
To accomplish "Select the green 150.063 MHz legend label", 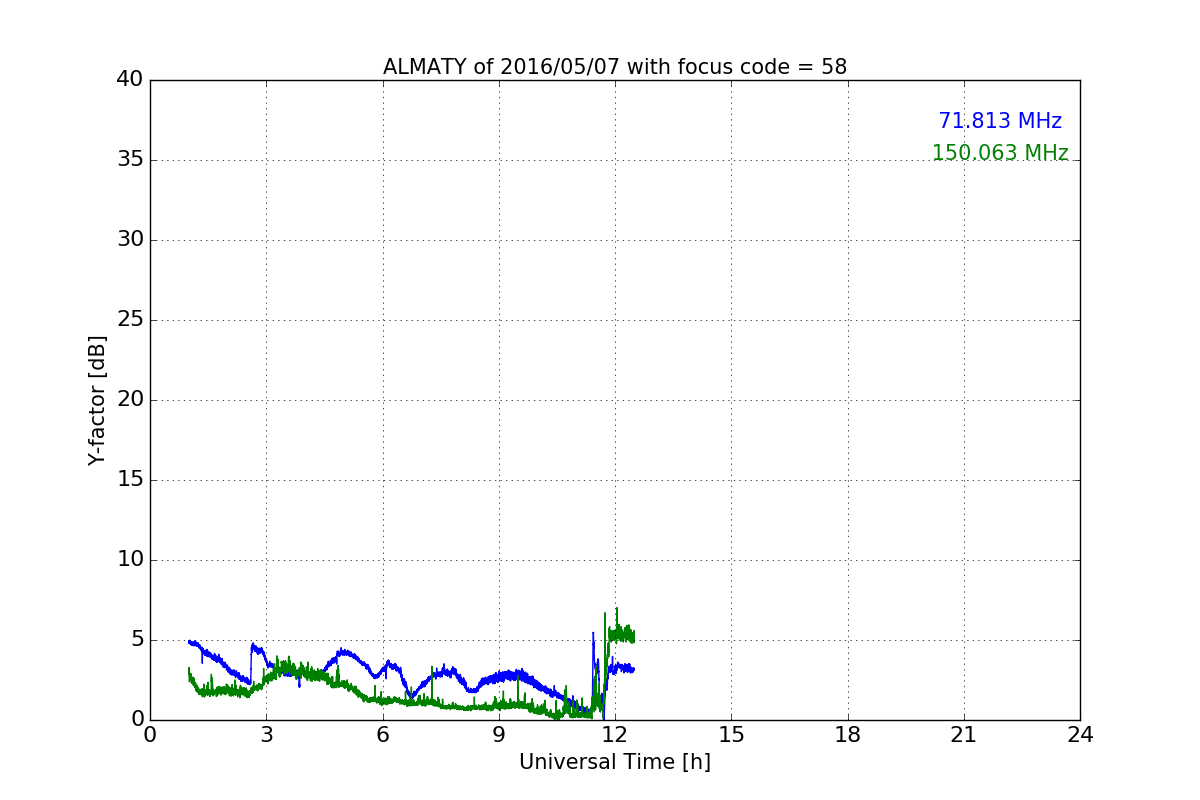I will (x=1000, y=153).
